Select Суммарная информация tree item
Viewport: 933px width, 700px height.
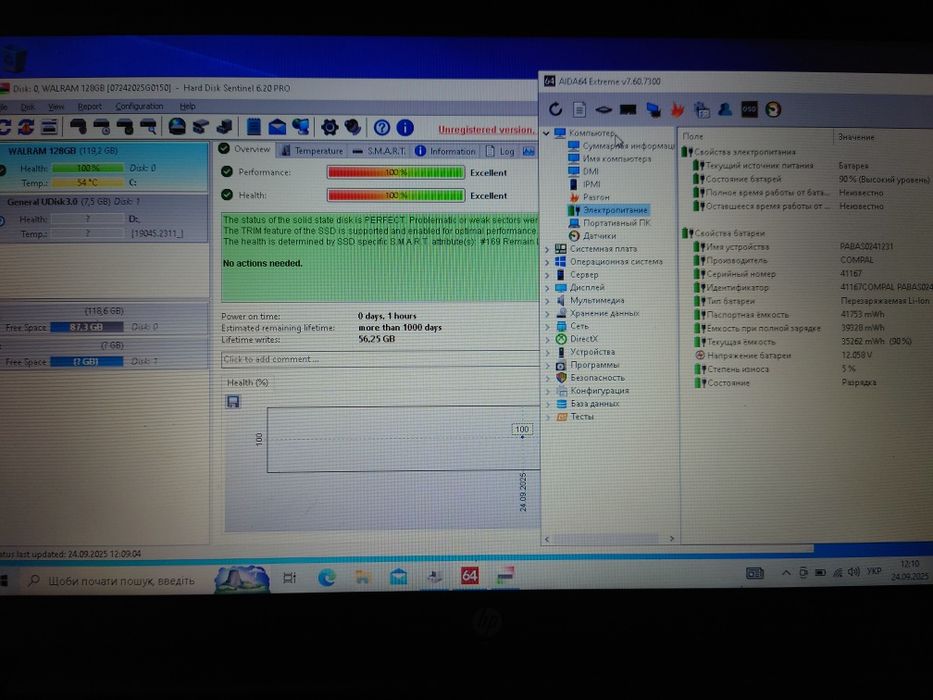[x=628, y=146]
